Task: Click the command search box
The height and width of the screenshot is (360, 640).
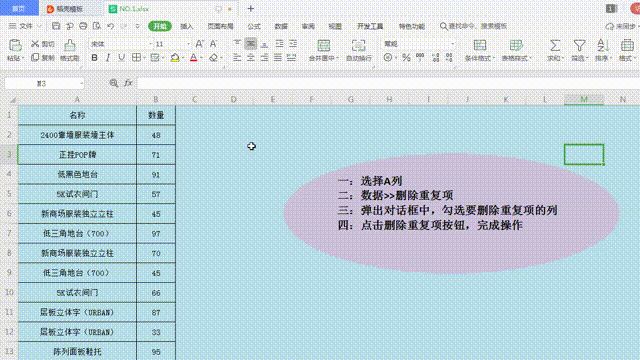Action: pyautogui.click(x=473, y=26)
